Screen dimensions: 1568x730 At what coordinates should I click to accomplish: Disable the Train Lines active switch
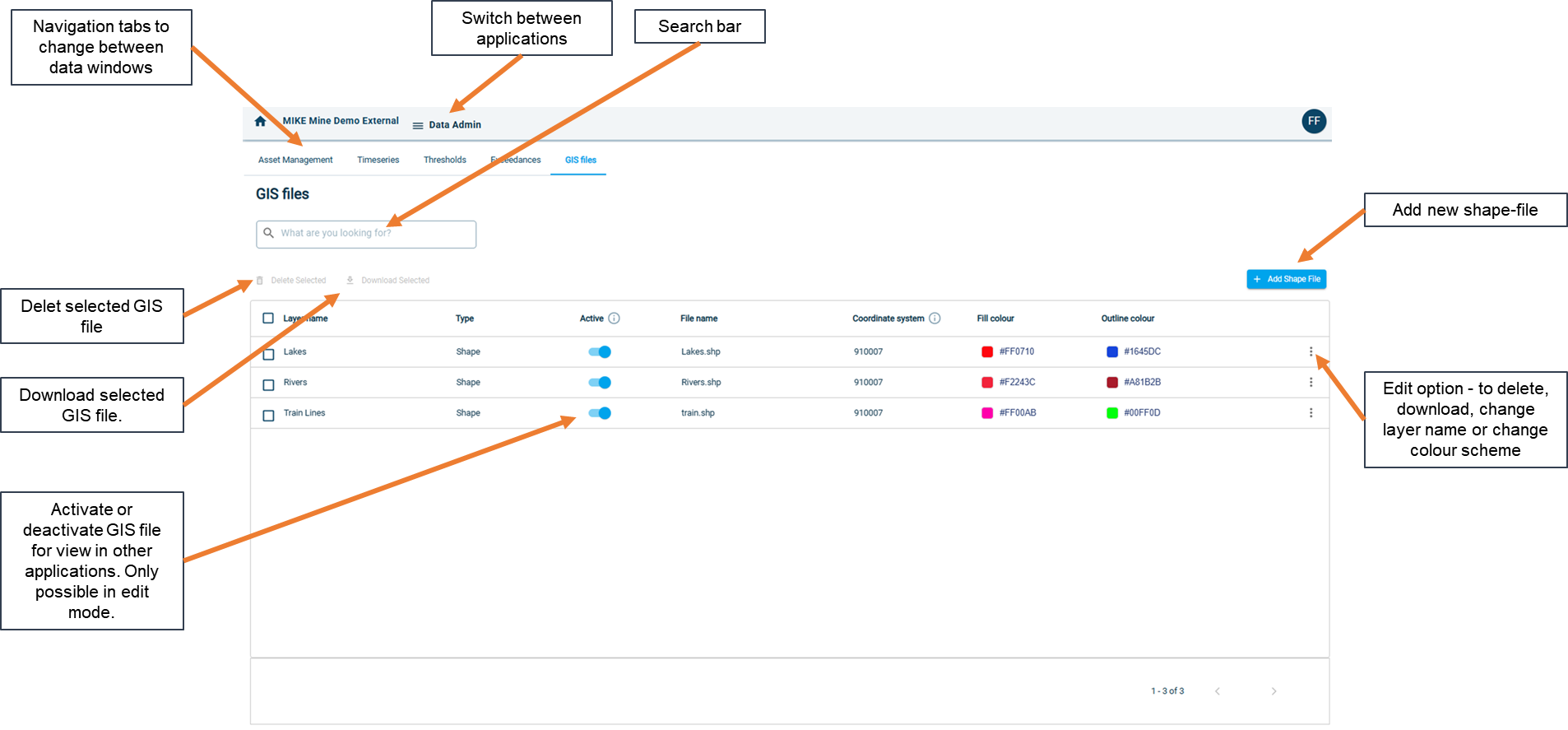click(600, 413)
